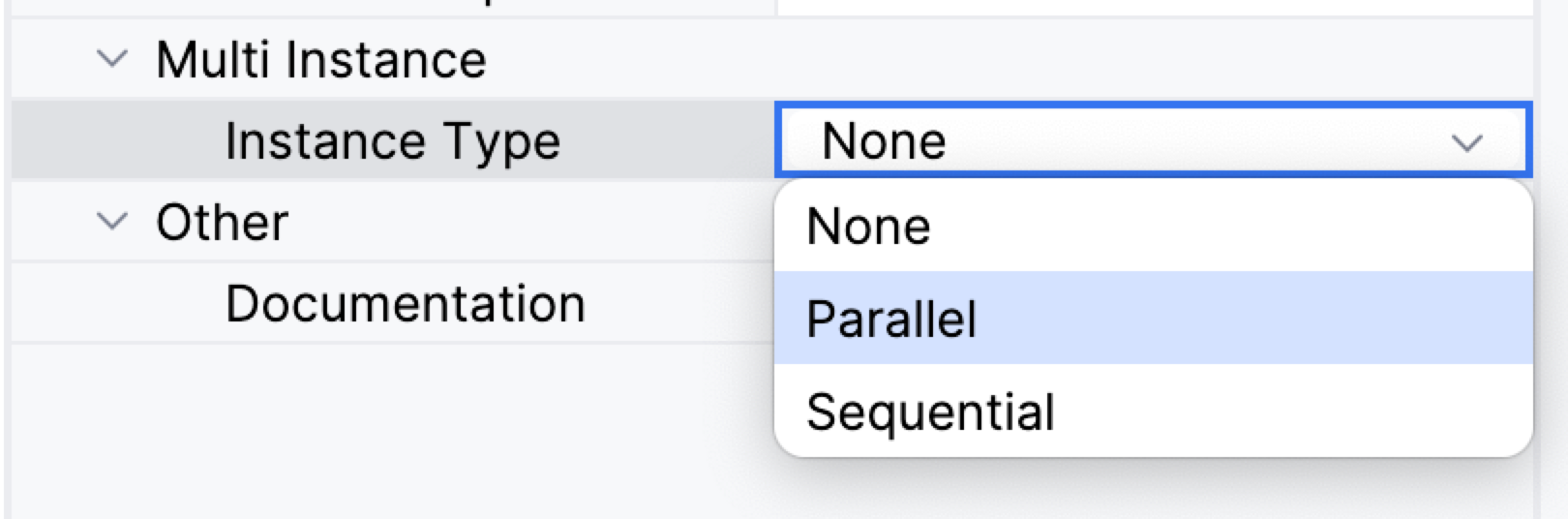Collapse the Other section chevron
The width and height of the screenshot is (1568, 519).
click(112, 223)
